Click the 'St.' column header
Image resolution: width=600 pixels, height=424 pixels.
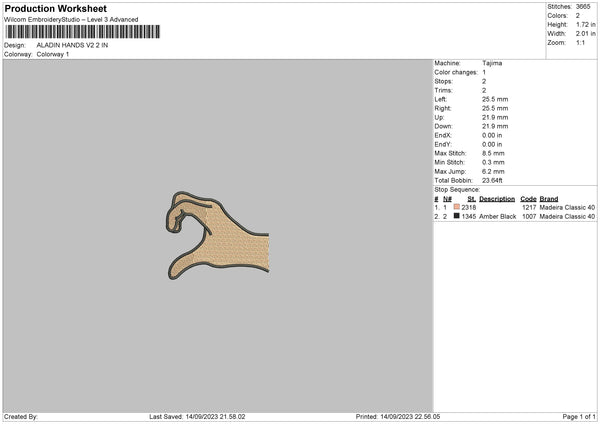[x=471, y=199]
